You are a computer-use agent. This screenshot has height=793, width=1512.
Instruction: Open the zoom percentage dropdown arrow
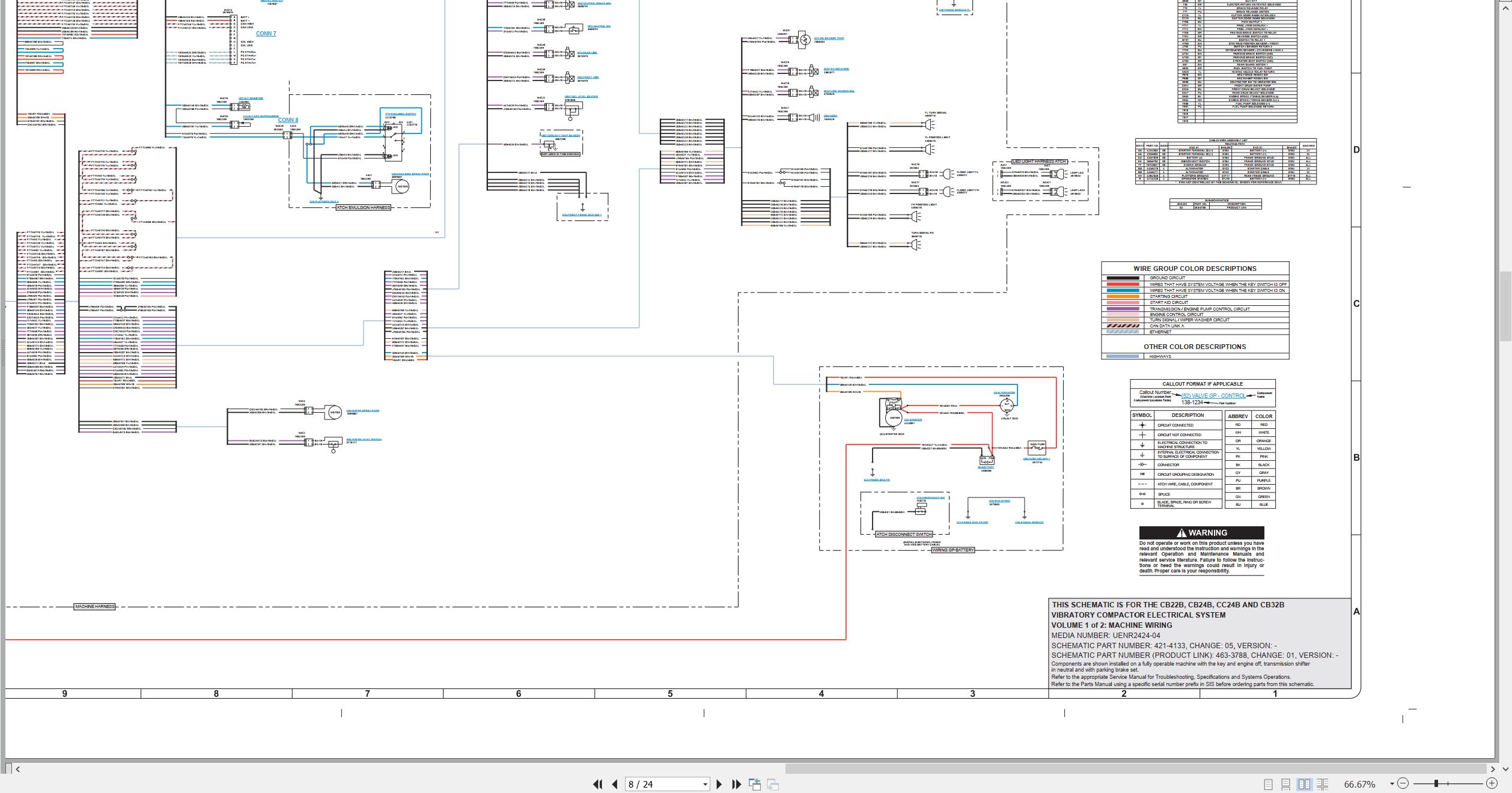1392,784
